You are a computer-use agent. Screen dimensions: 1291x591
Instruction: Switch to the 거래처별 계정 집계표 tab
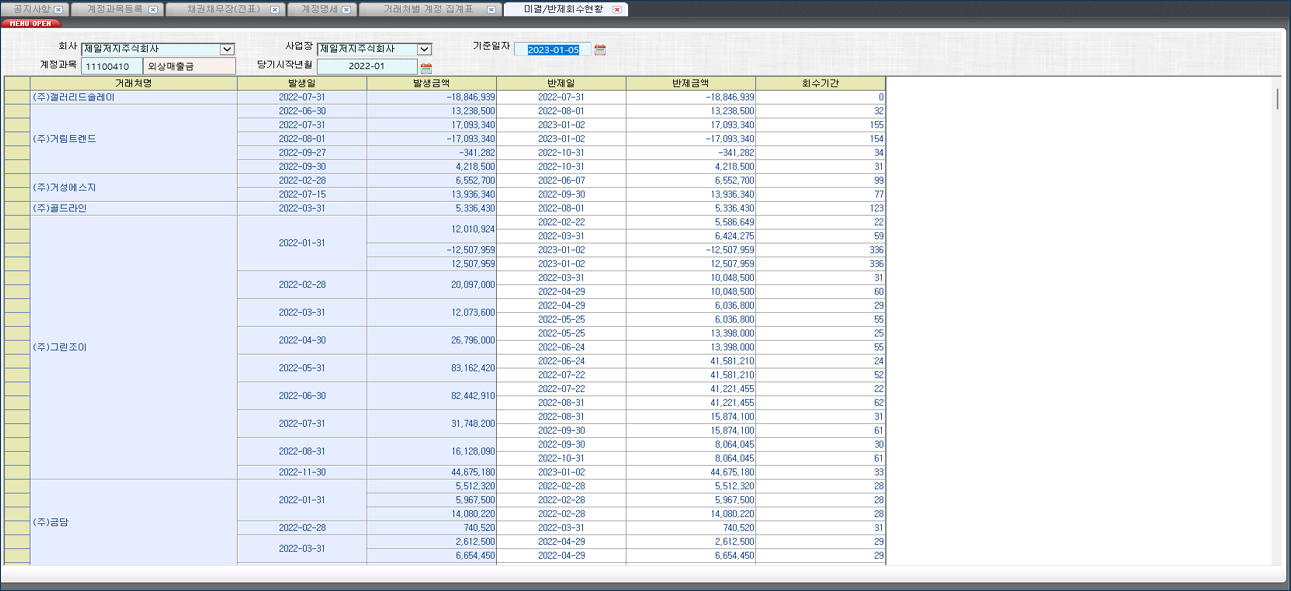pyautogui.click(x=428, y=10)
